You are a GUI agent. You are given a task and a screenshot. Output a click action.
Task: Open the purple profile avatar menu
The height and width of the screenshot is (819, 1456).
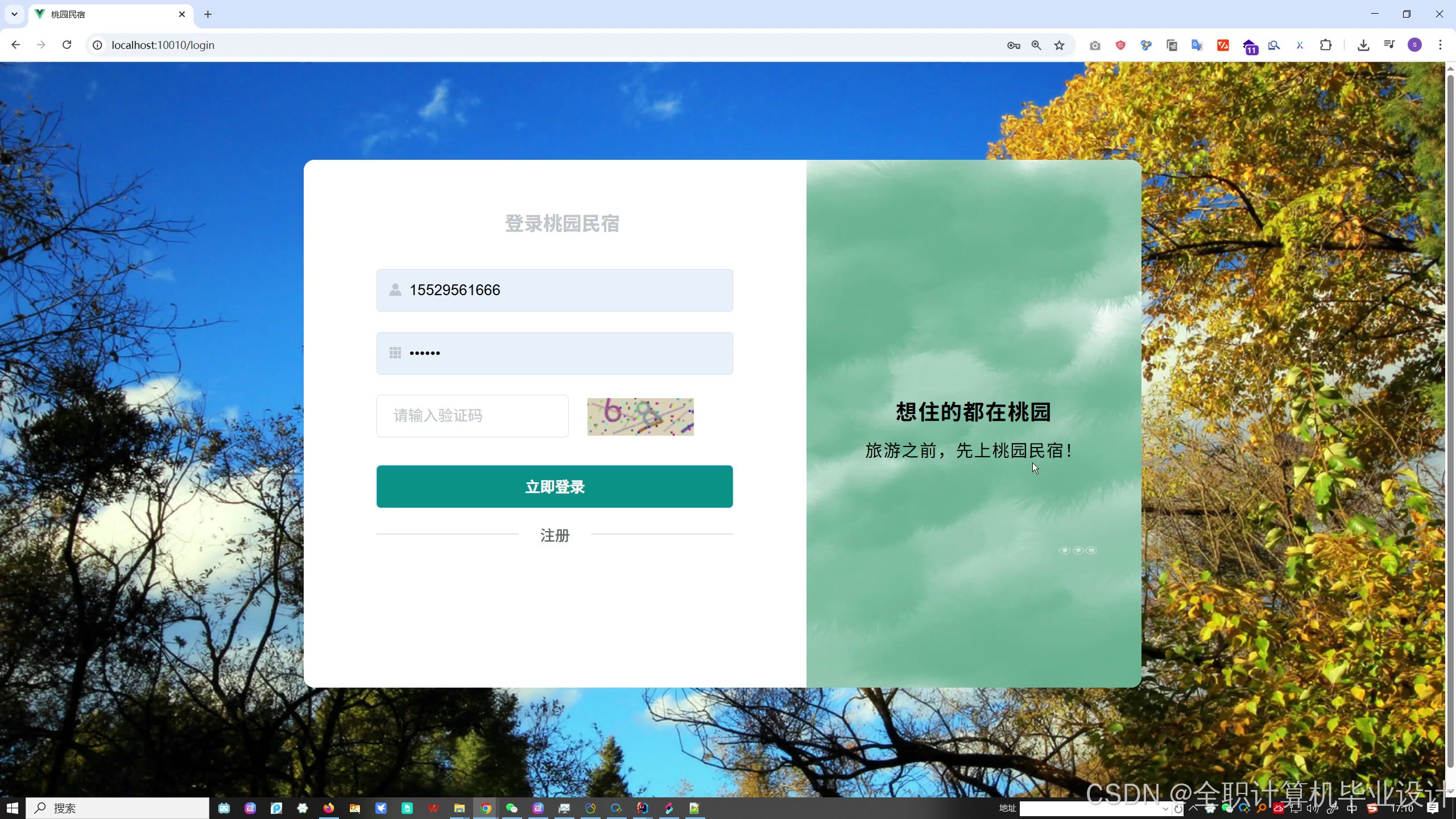1414,45
